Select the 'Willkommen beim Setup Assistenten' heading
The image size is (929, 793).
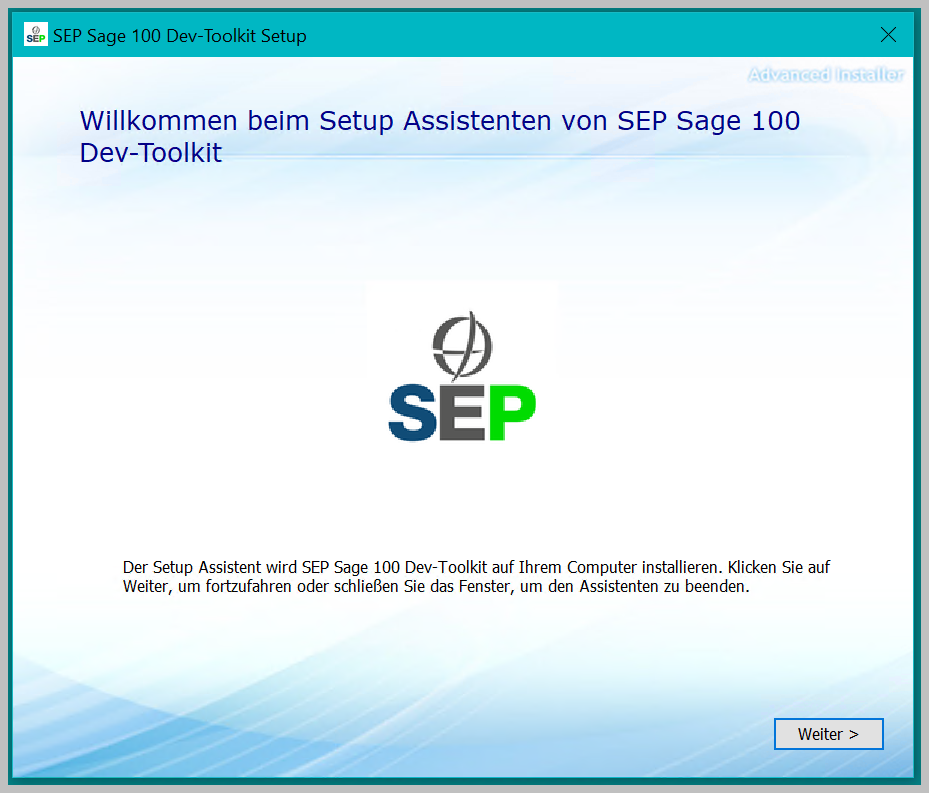tap(440, 137)
